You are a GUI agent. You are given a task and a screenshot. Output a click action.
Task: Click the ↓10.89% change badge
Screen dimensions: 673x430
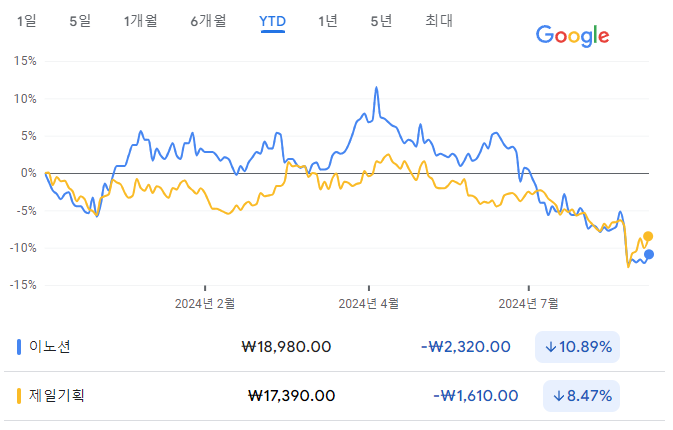(x=577, y=347)
